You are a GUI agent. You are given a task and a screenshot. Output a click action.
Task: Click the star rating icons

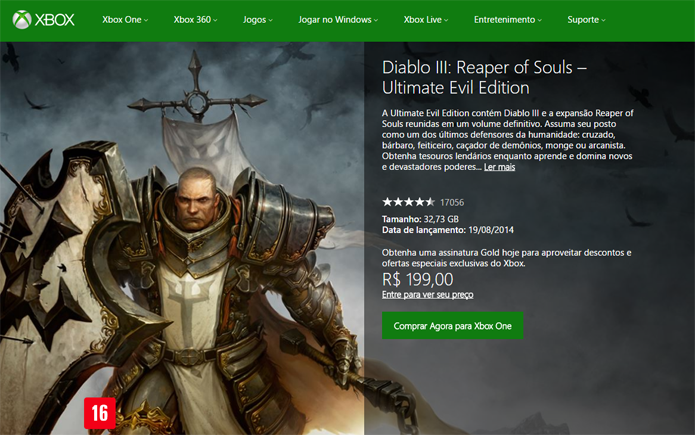click(408, 202)
